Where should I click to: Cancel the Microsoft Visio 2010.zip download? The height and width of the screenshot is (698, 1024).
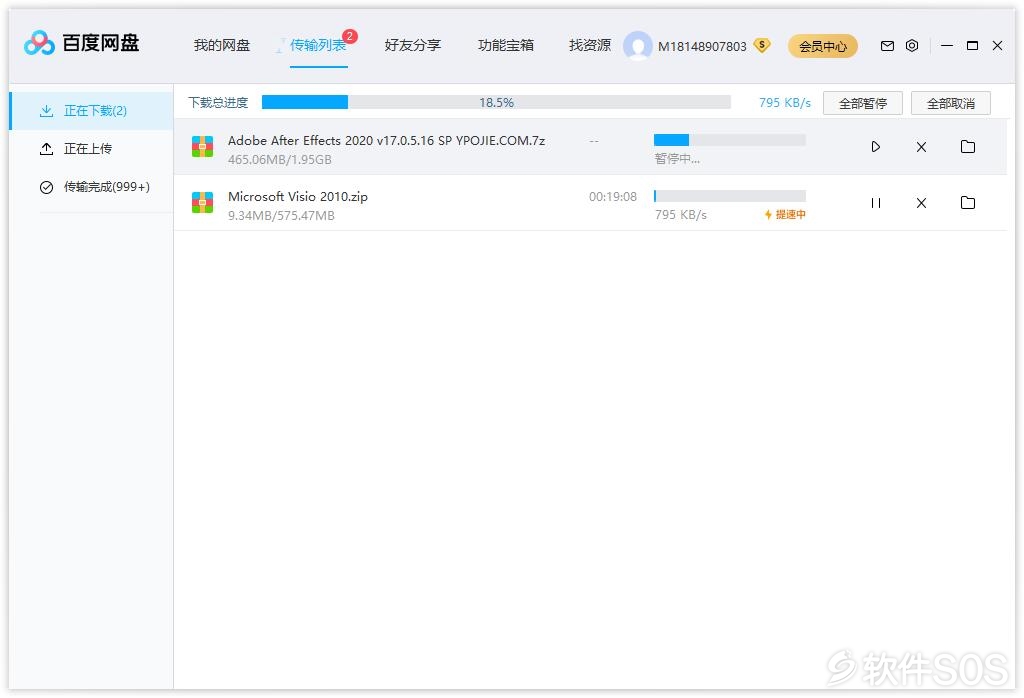pyautogui.click(x=921, y=203)
